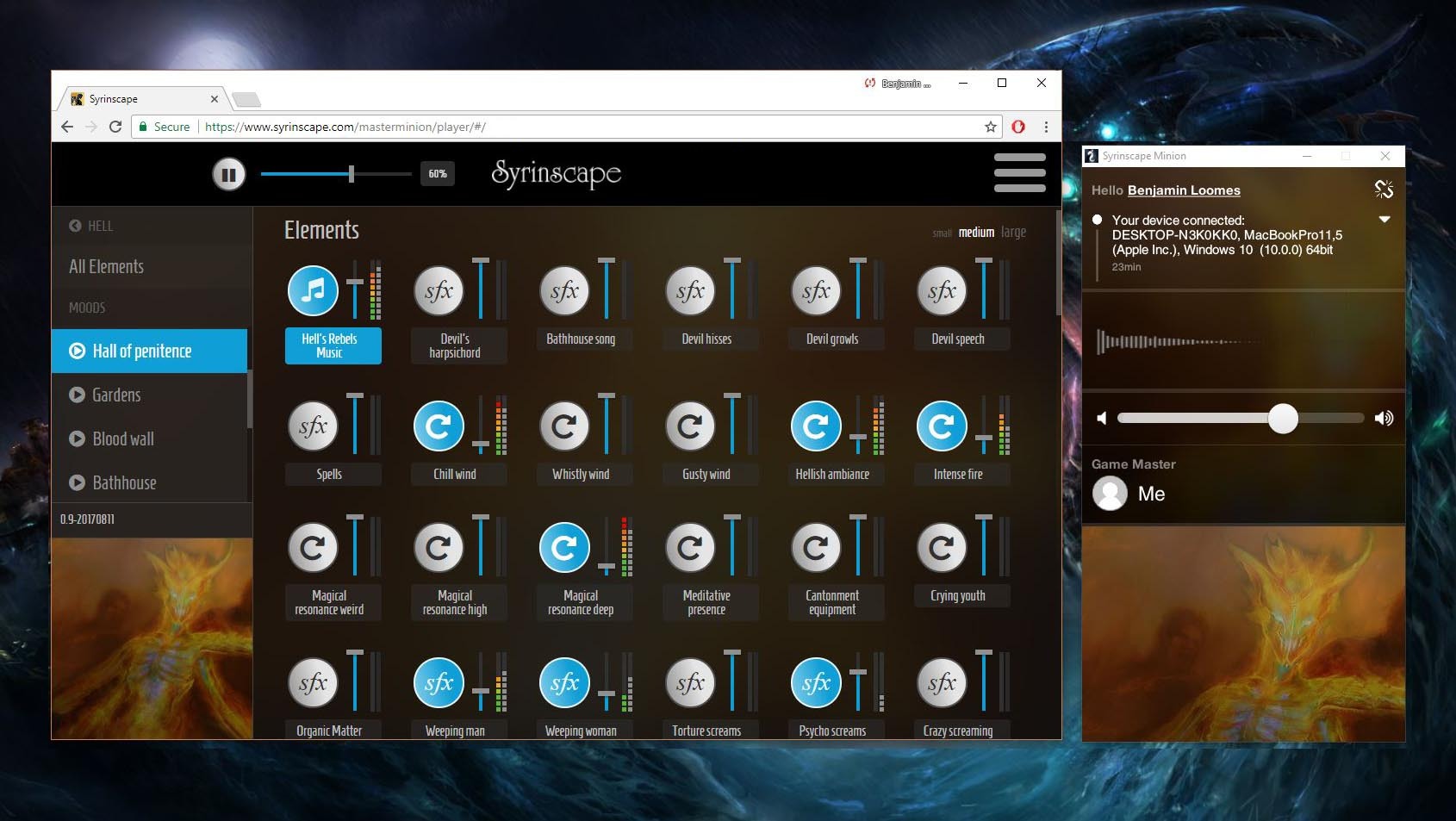1456x821 pixels.
Task: Switch element size to small
Action: (942, 233)
